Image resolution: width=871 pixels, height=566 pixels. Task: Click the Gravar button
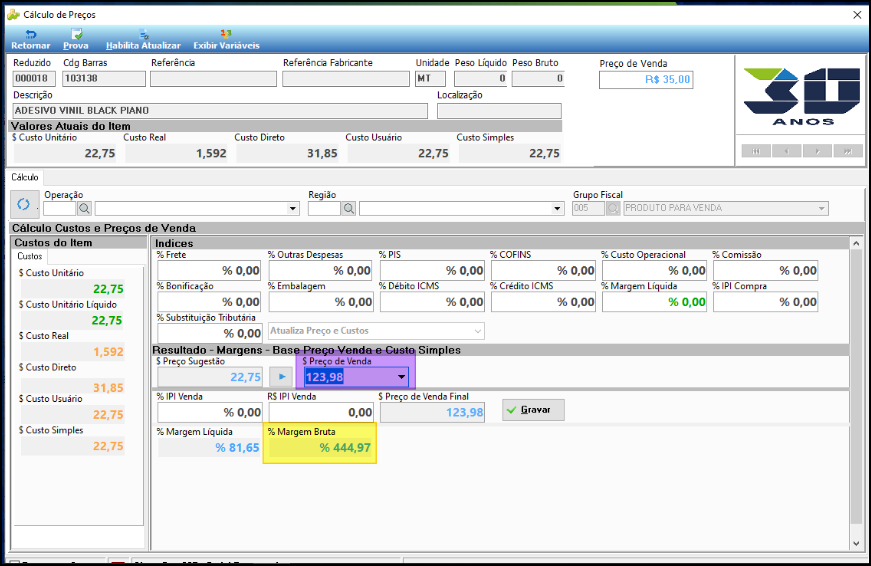click(x=533, y=410)
